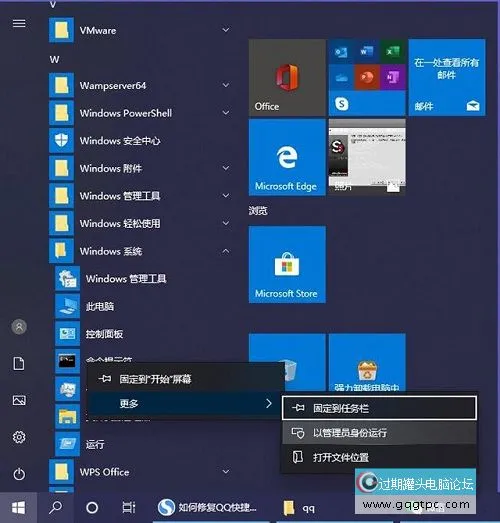Open taskbar Search magnifier

pos(55,508)
